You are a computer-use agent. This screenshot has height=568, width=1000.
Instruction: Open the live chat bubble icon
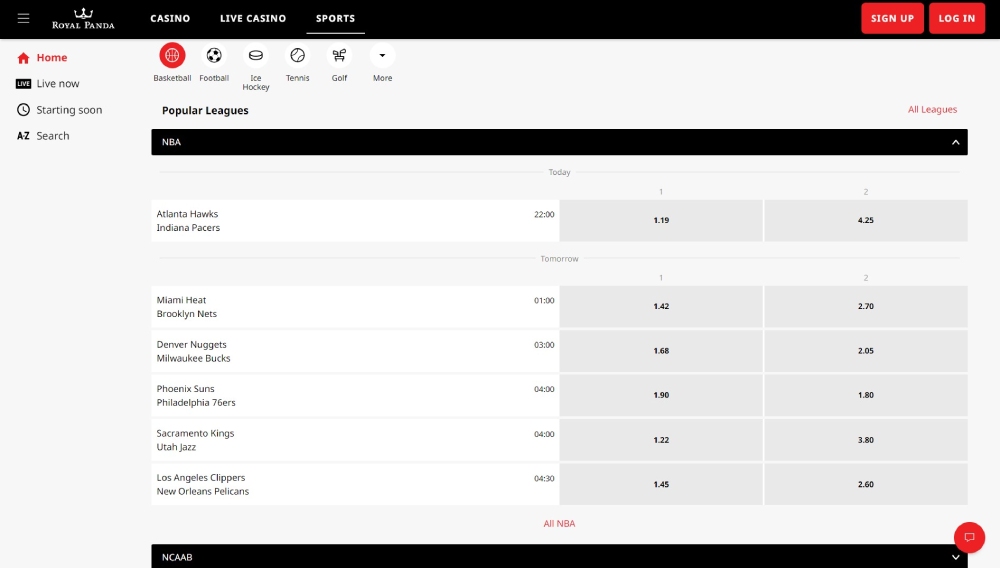tap(969, 537)
